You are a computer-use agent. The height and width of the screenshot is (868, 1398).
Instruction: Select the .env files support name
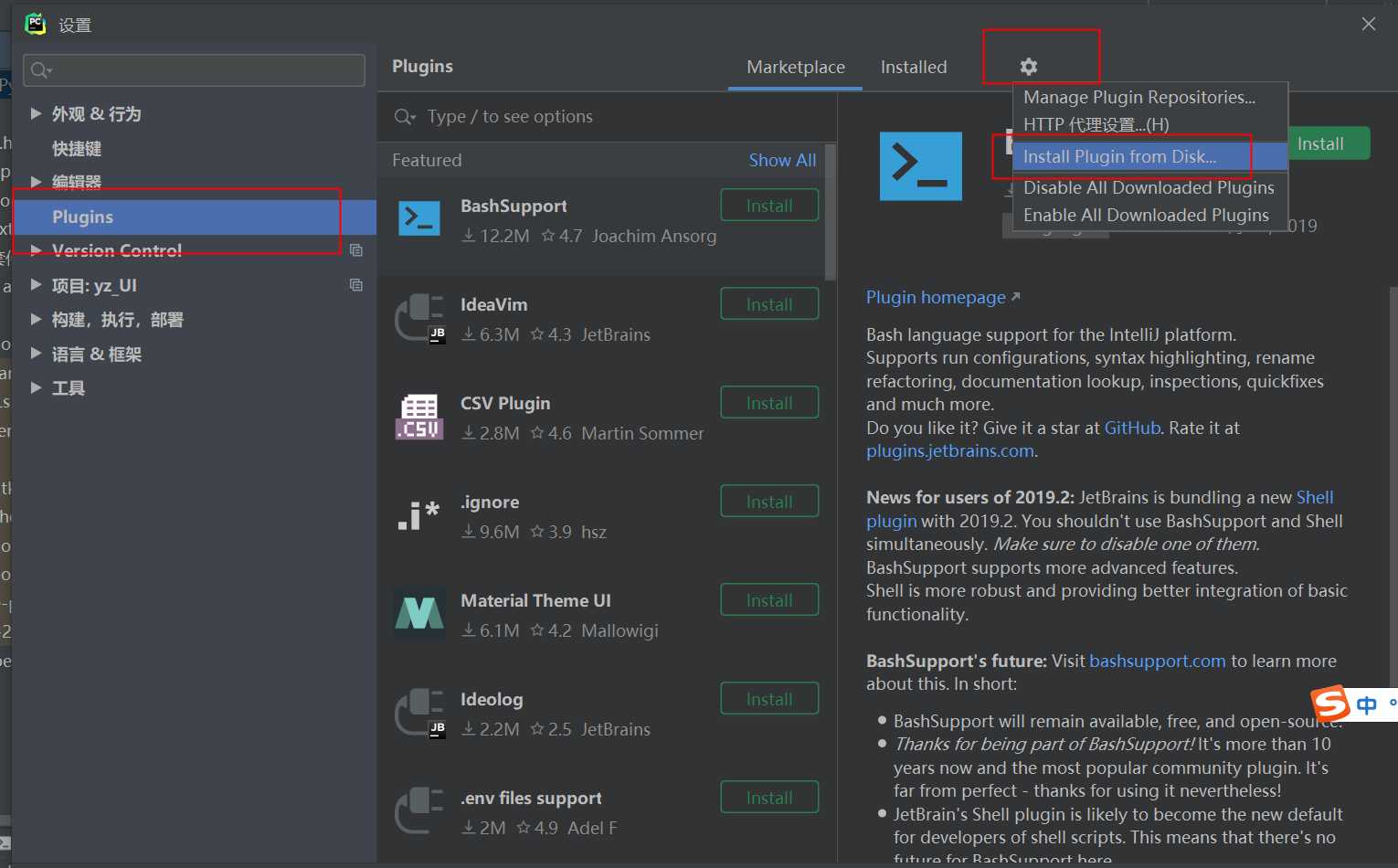click(x=531, y=798)
